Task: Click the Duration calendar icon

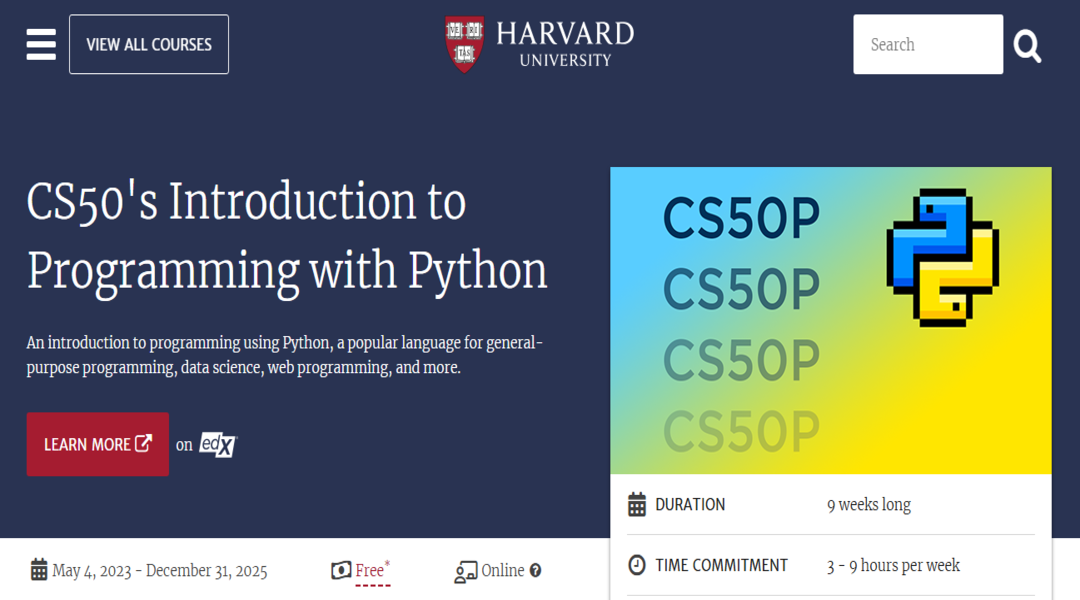Action: 637,504
